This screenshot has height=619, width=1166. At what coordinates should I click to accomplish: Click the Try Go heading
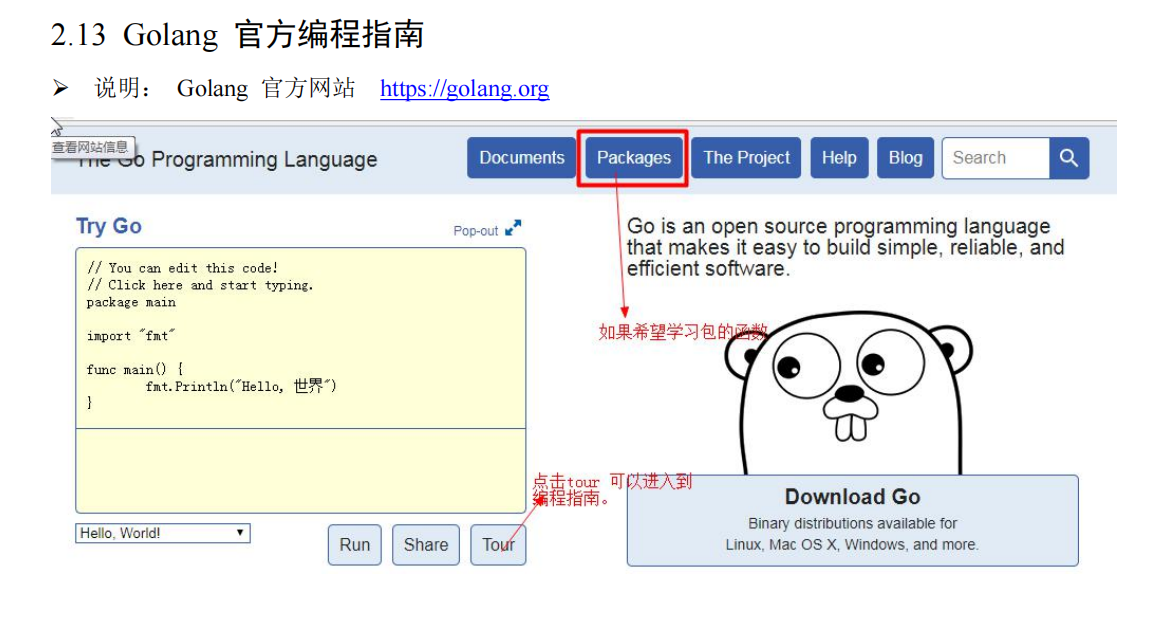109,226
